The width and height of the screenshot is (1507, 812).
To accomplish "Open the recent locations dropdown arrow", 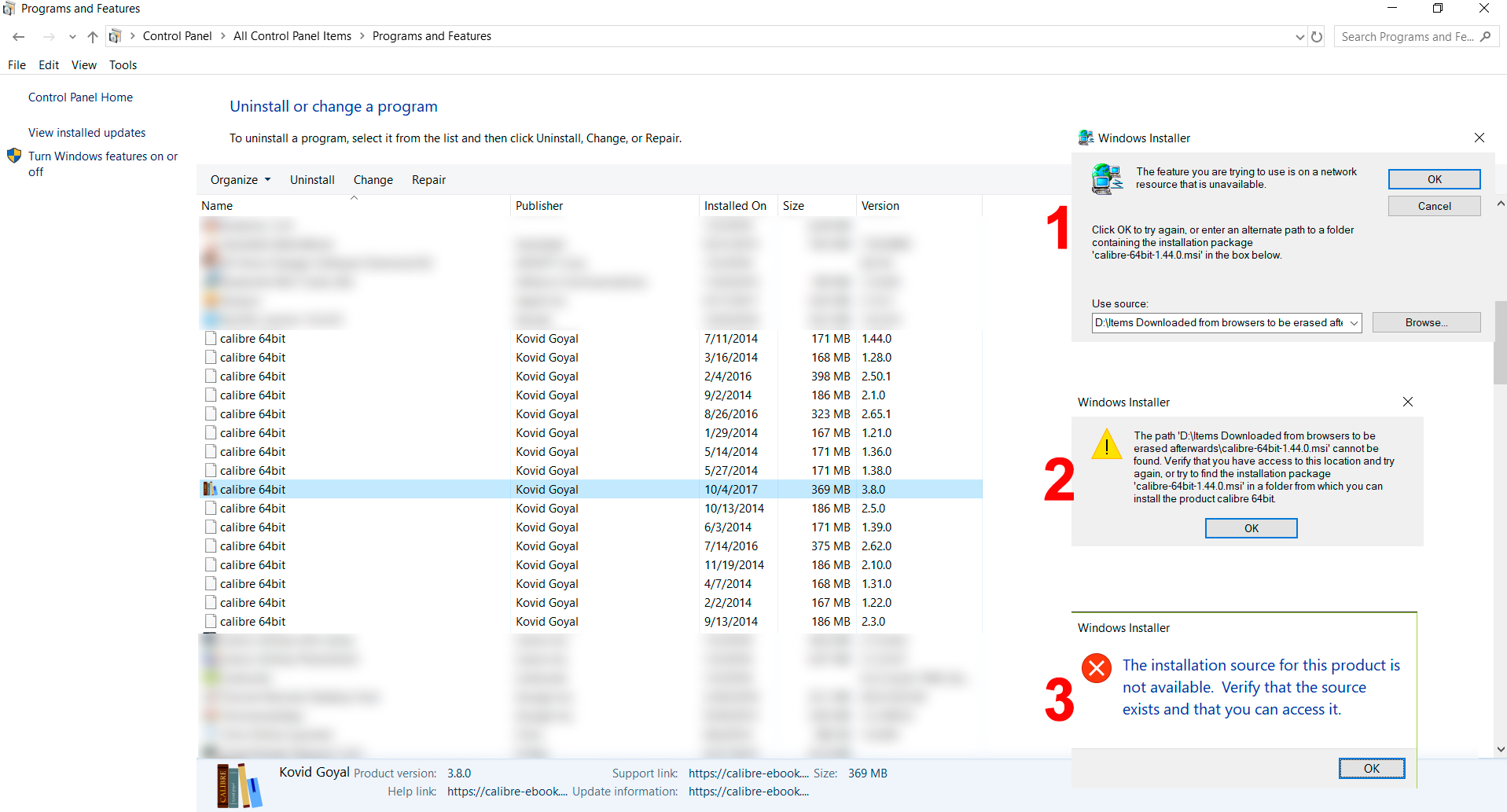I will point(72,36).
